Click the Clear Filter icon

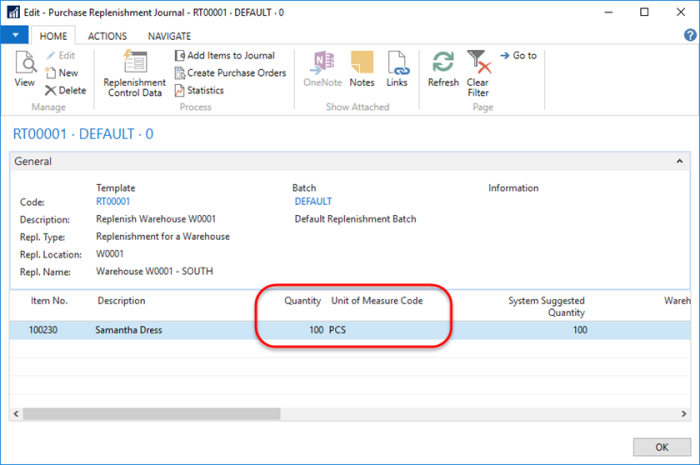tap(478, 70)
